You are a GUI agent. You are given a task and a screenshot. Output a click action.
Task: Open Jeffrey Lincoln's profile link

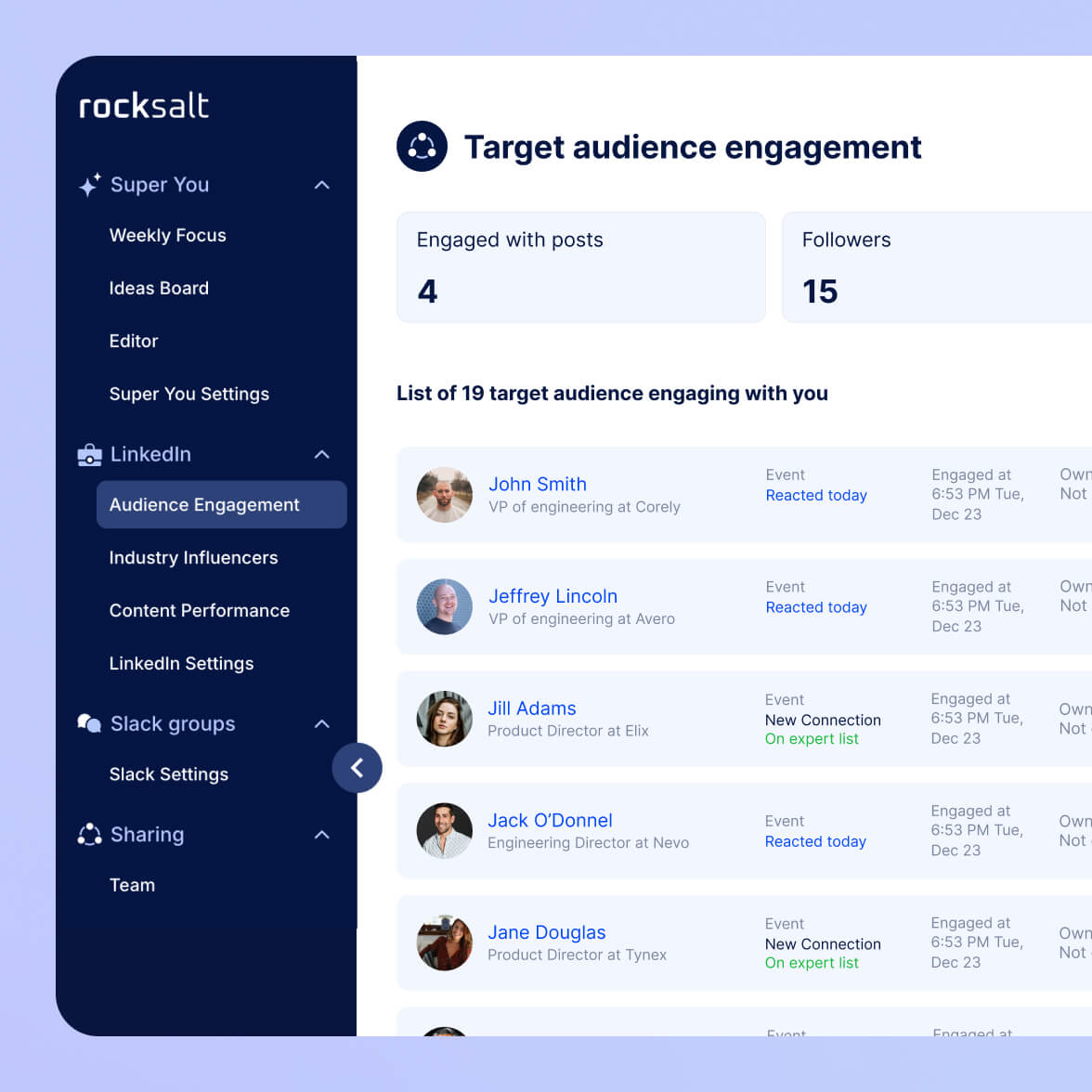click(x=552, y=596)
